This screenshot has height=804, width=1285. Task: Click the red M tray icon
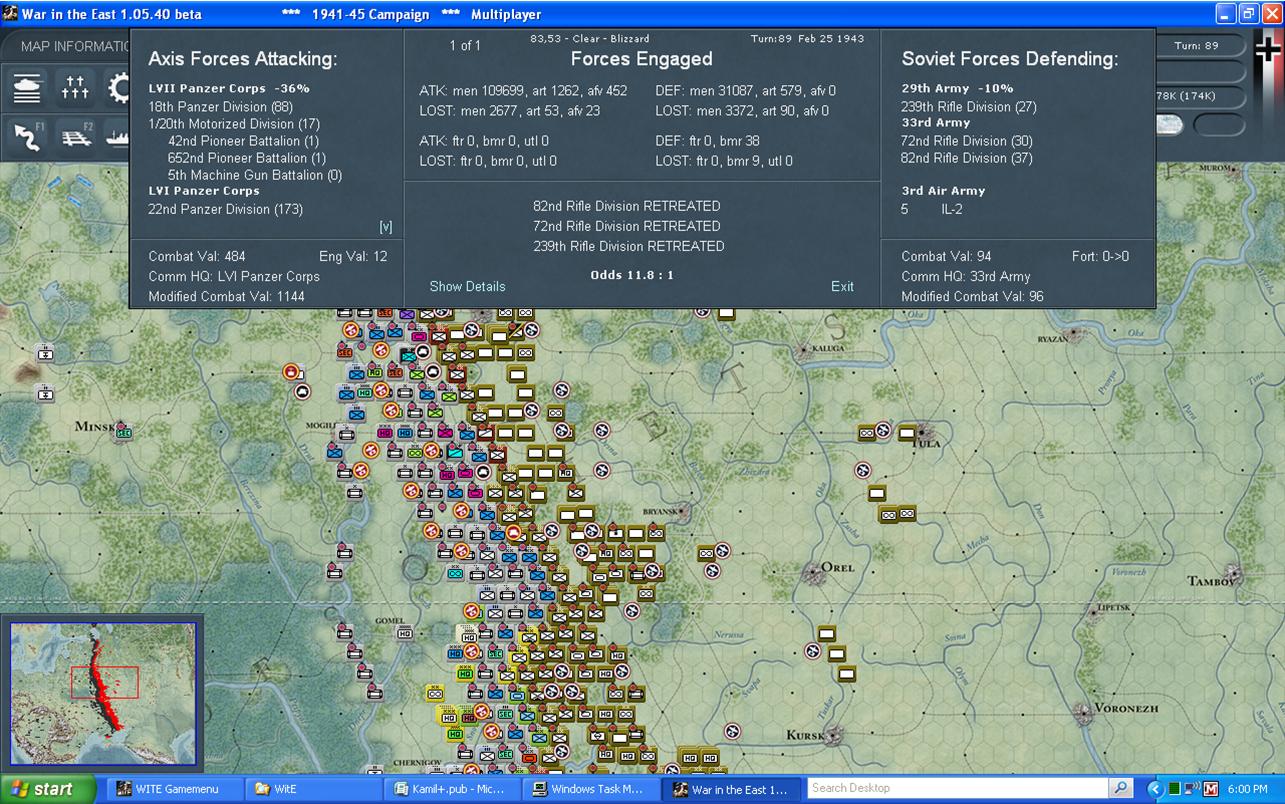point(1211,789)
